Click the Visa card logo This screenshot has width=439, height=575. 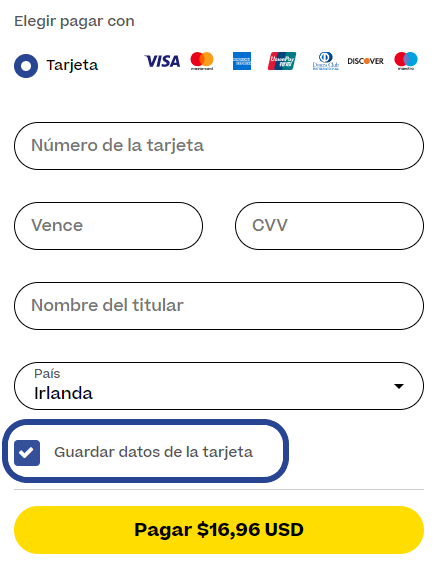[x=162, y=61]
